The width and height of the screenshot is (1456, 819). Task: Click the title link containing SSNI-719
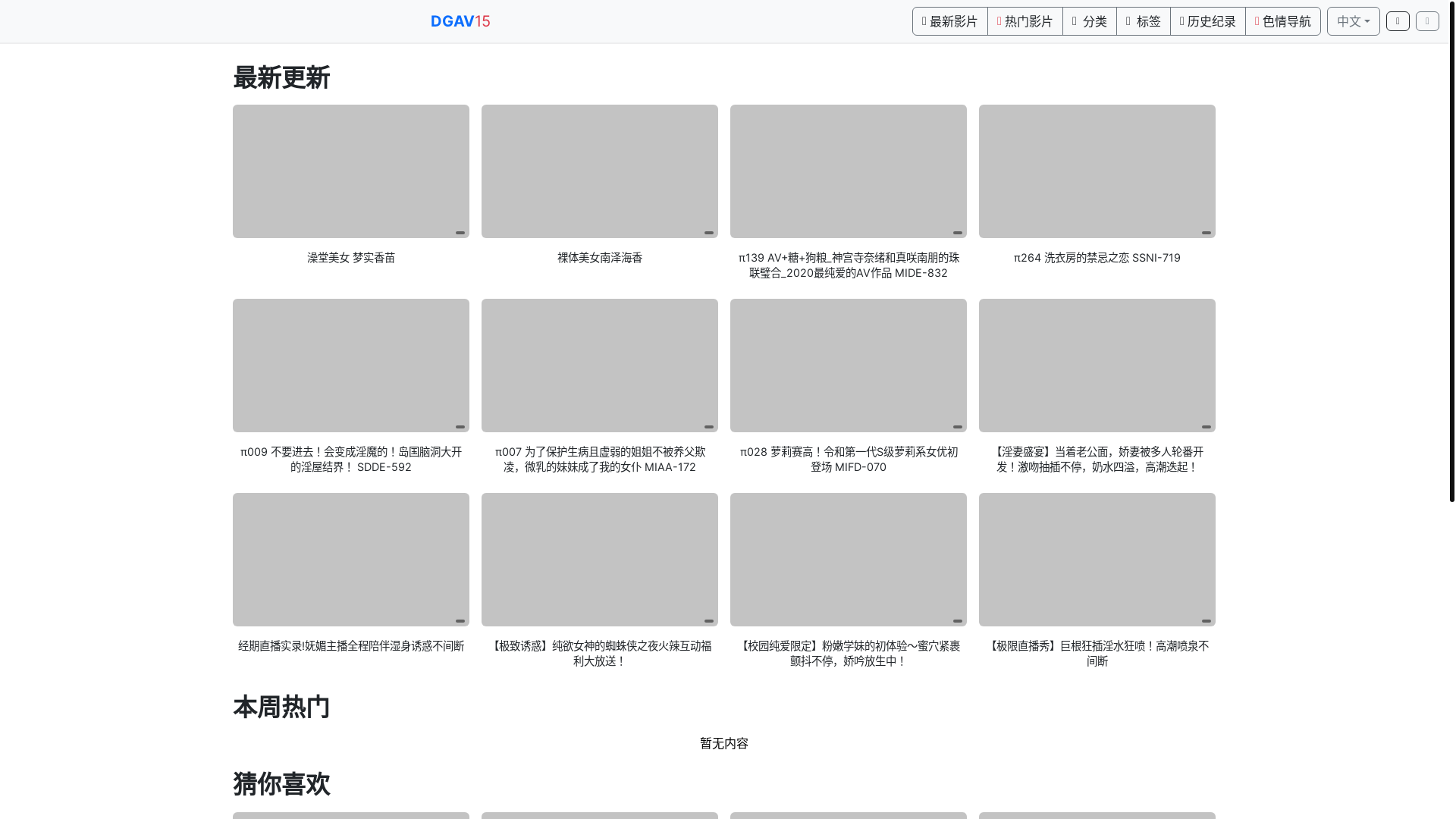pos(1097,258)
